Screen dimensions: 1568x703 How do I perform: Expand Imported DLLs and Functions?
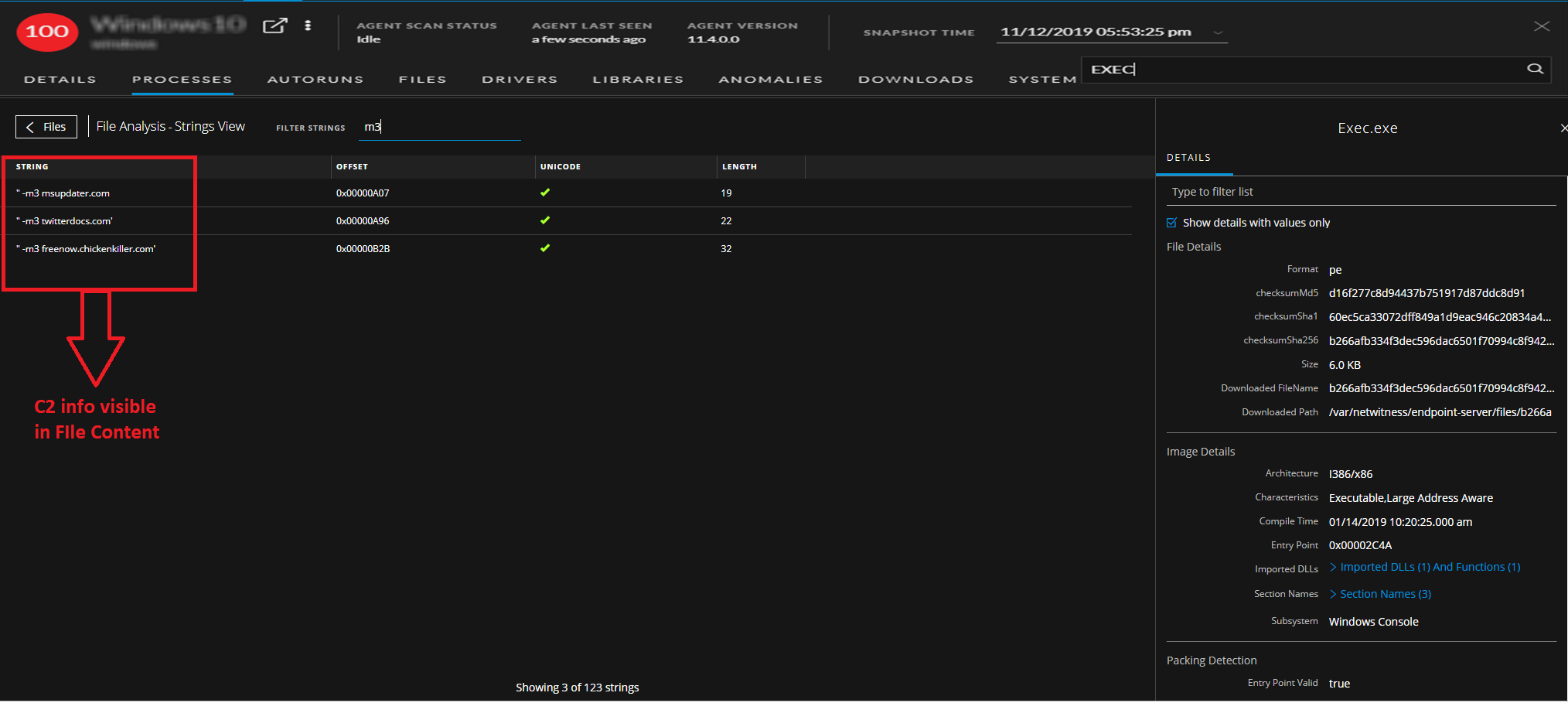tap(1429, 568)
